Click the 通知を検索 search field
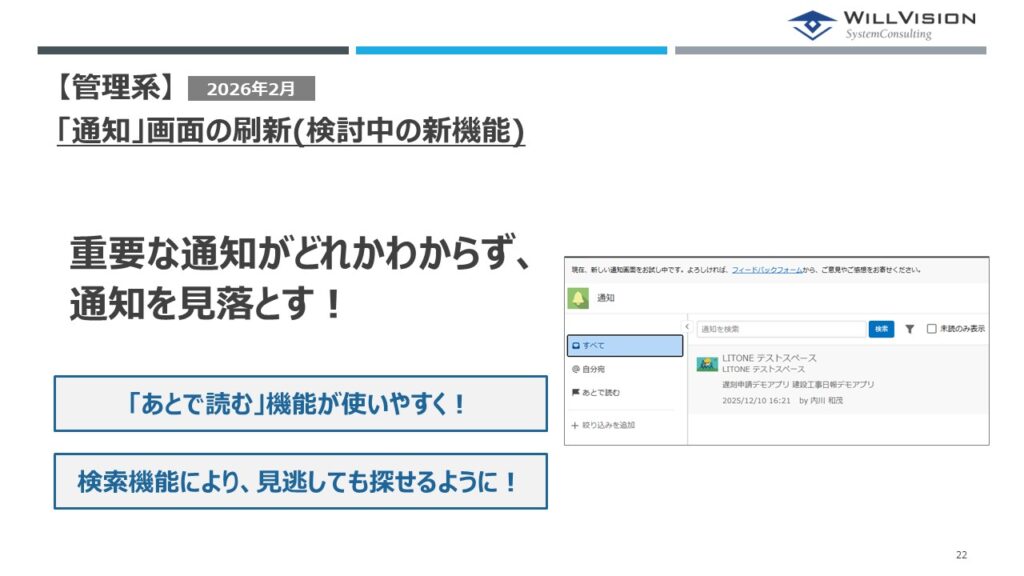Image resolution: width=1024 pixels, height=576 pixels. [780, 329]
